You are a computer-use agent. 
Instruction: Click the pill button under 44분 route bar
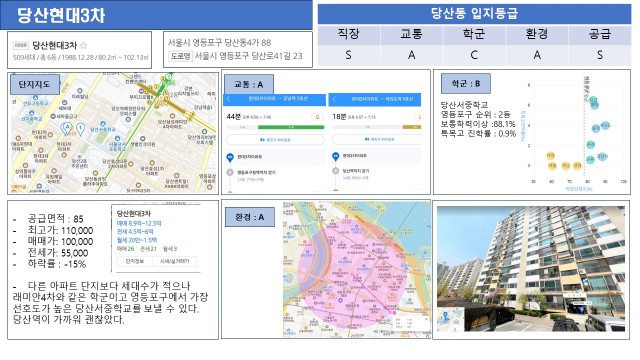[275, 140]
